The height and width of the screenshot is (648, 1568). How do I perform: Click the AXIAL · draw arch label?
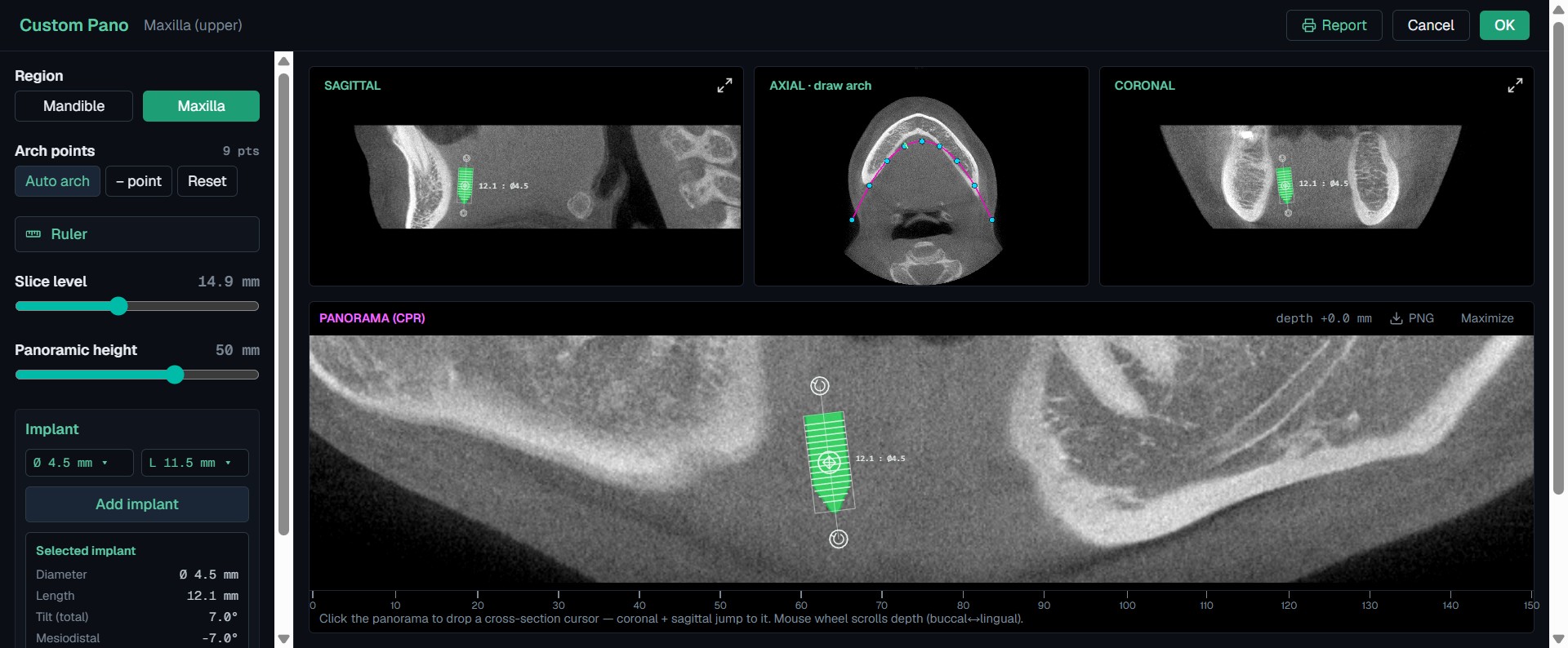[x=820, y=86]
